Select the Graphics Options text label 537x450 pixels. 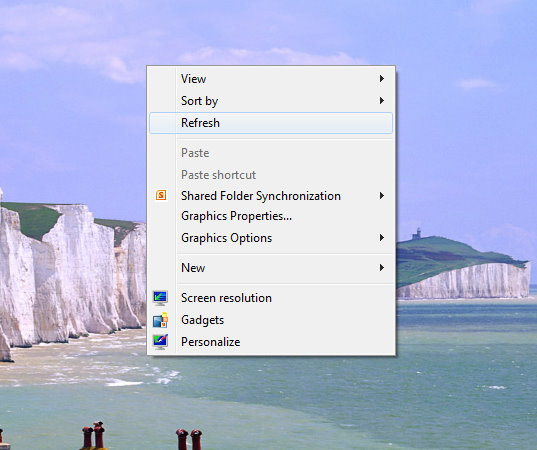pyautogui.click(x=226, y=238)
